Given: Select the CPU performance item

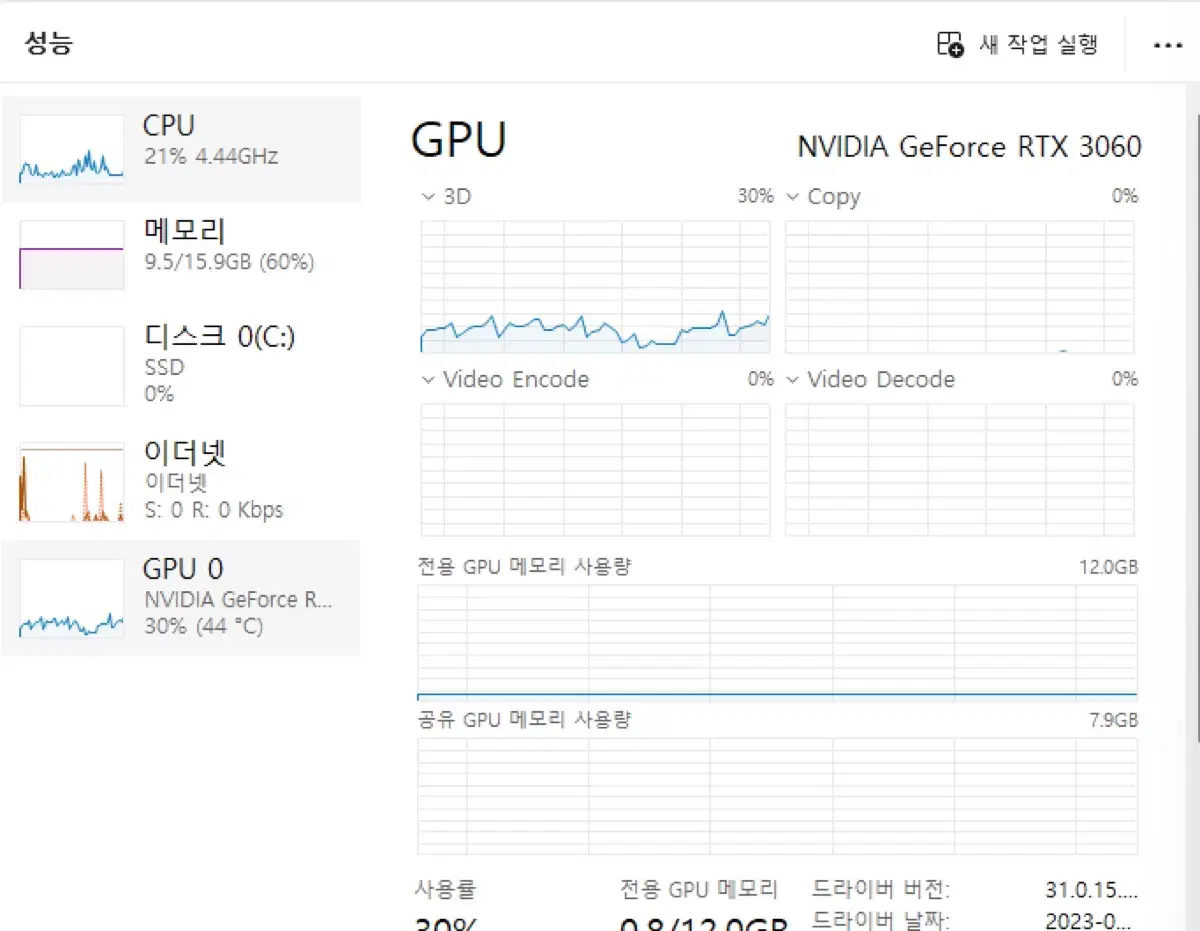Looking at the screenshot, I should coord(181,149).
